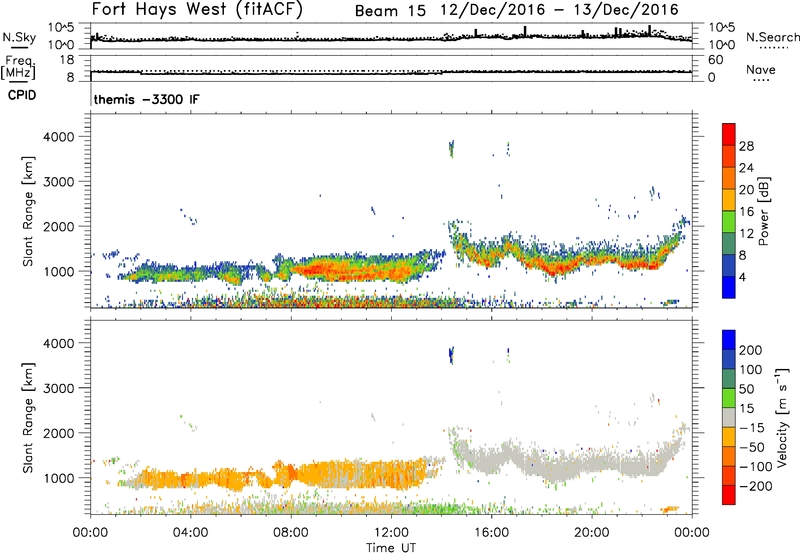The width and height of the screenshot is (800, 554).
Task: Click the blue swatch at the bottom of the Power bar
Action: pyautogui.click(x=729, y=287)
